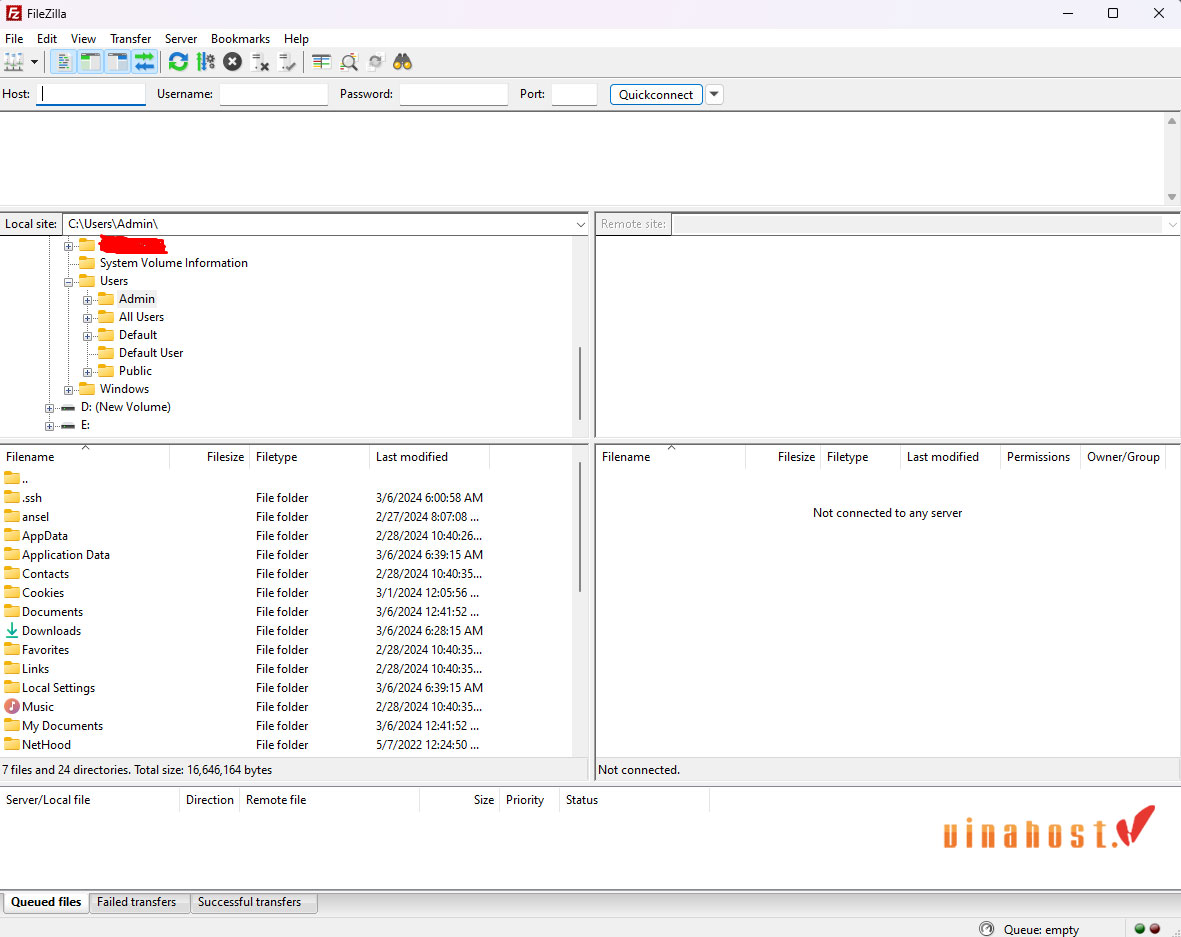Cancel the current operation icon

click(233, 62)
